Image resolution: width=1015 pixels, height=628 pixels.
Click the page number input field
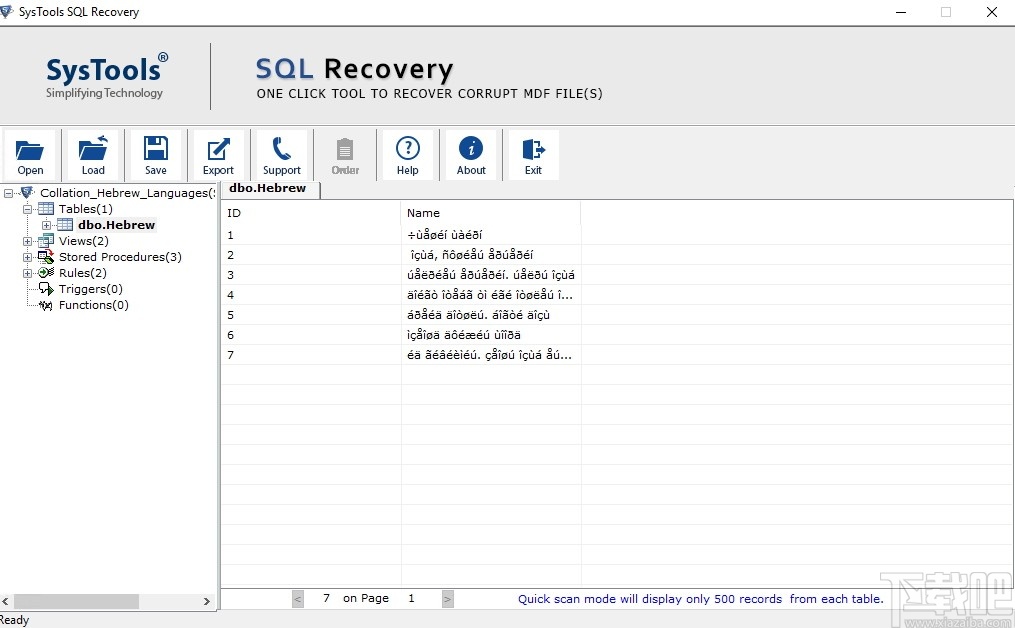411,598
